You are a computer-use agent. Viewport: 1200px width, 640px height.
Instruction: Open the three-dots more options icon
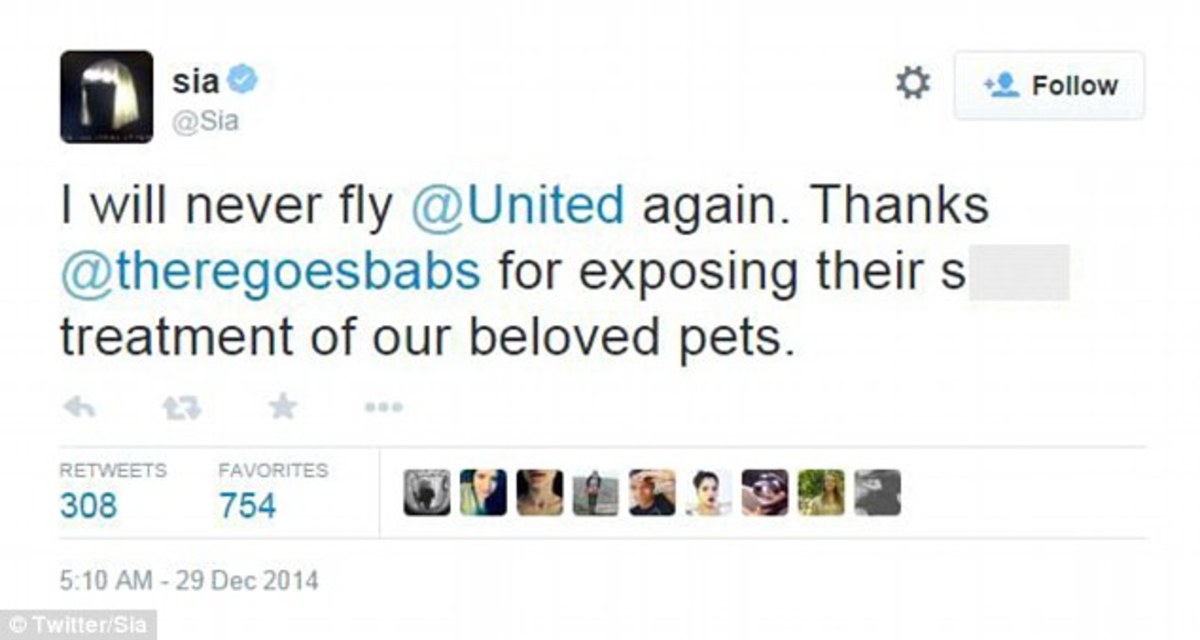pyautogui.click(x=383, y=407)
